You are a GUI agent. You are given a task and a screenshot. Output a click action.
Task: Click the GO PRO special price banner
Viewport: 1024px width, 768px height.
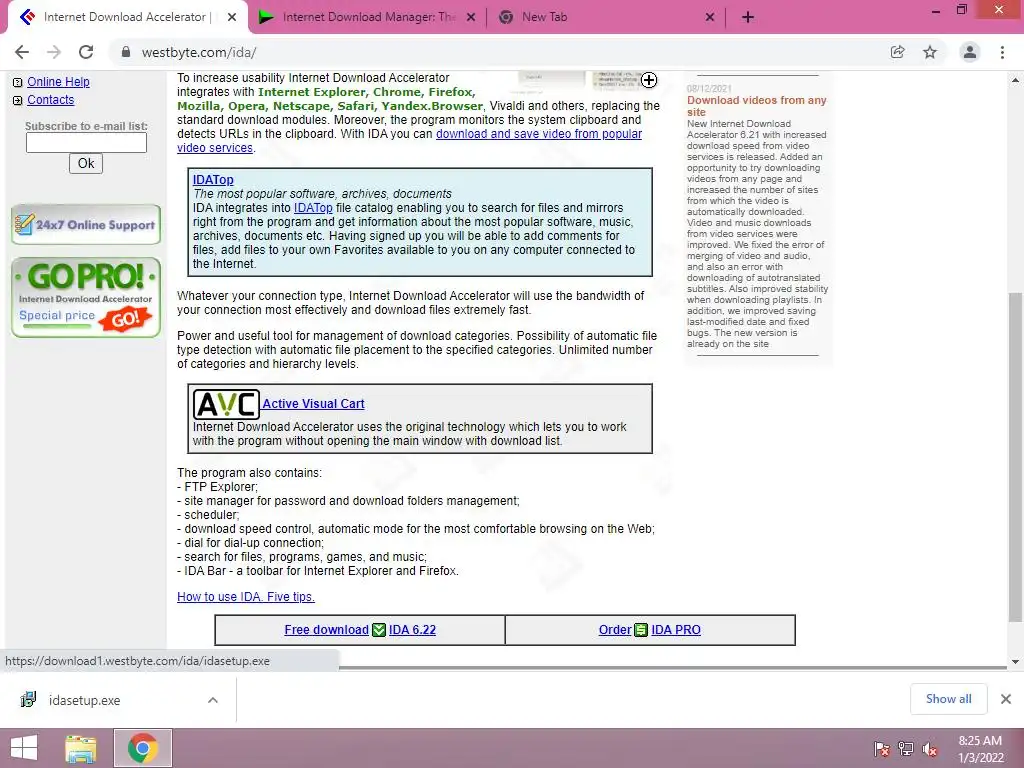coord(86,297)
